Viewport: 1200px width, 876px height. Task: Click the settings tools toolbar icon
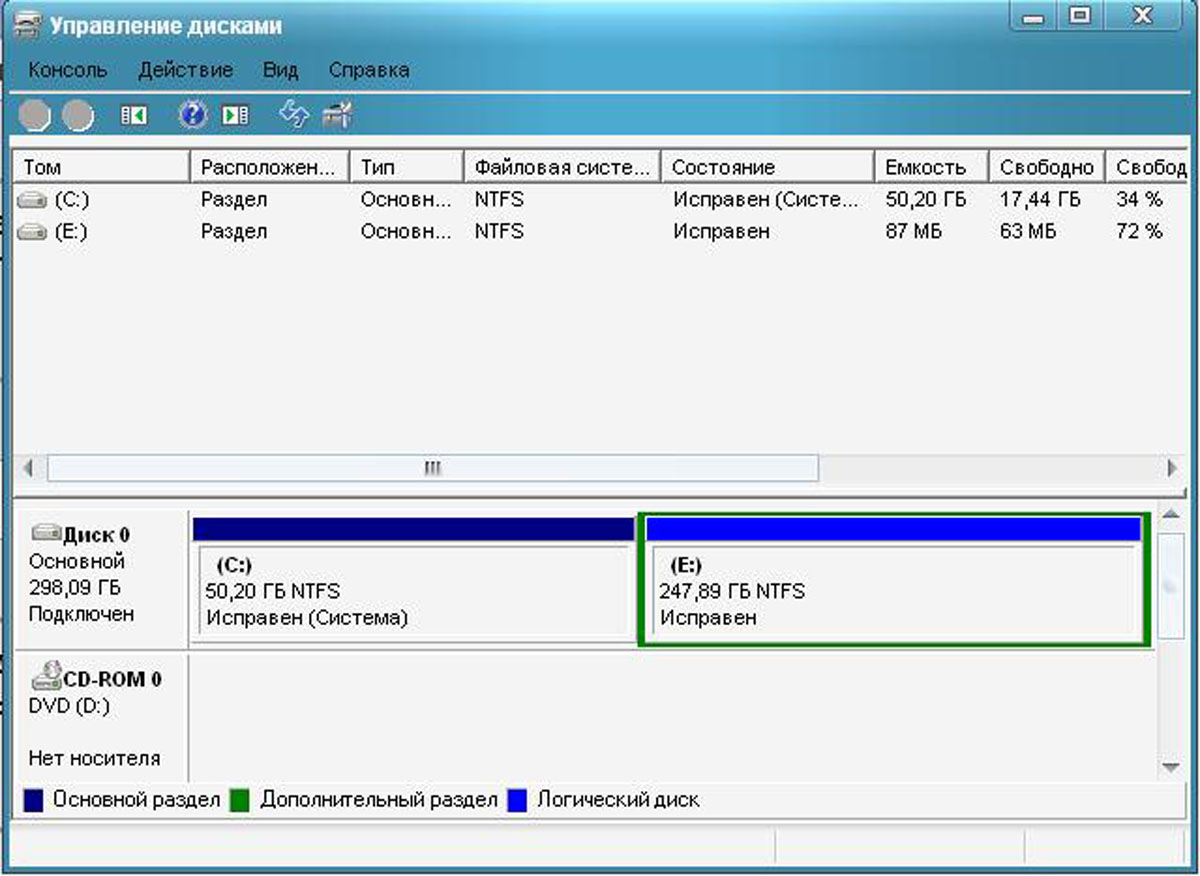click(337, 115)
